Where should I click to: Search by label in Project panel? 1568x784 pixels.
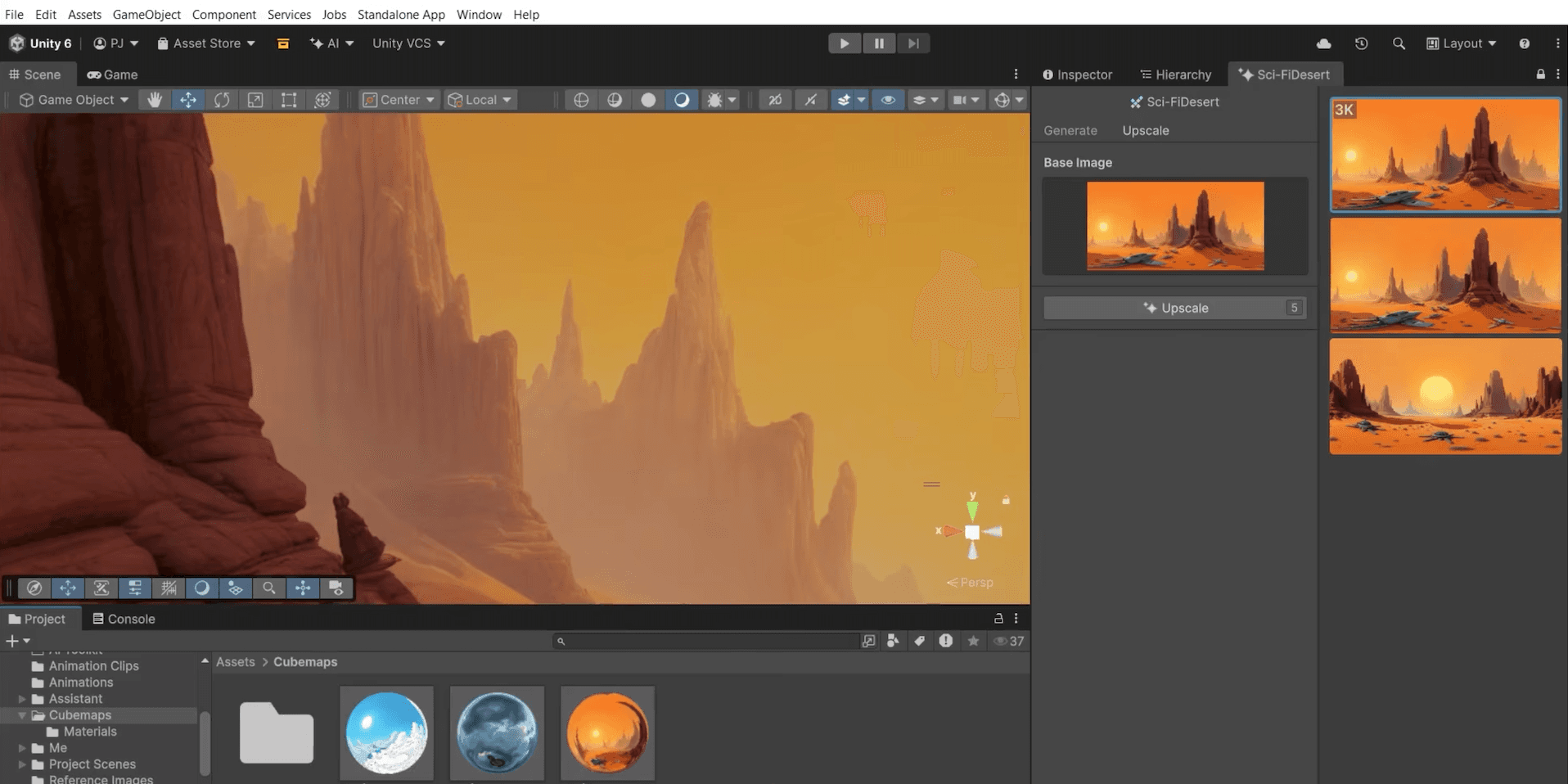point(920,641)
